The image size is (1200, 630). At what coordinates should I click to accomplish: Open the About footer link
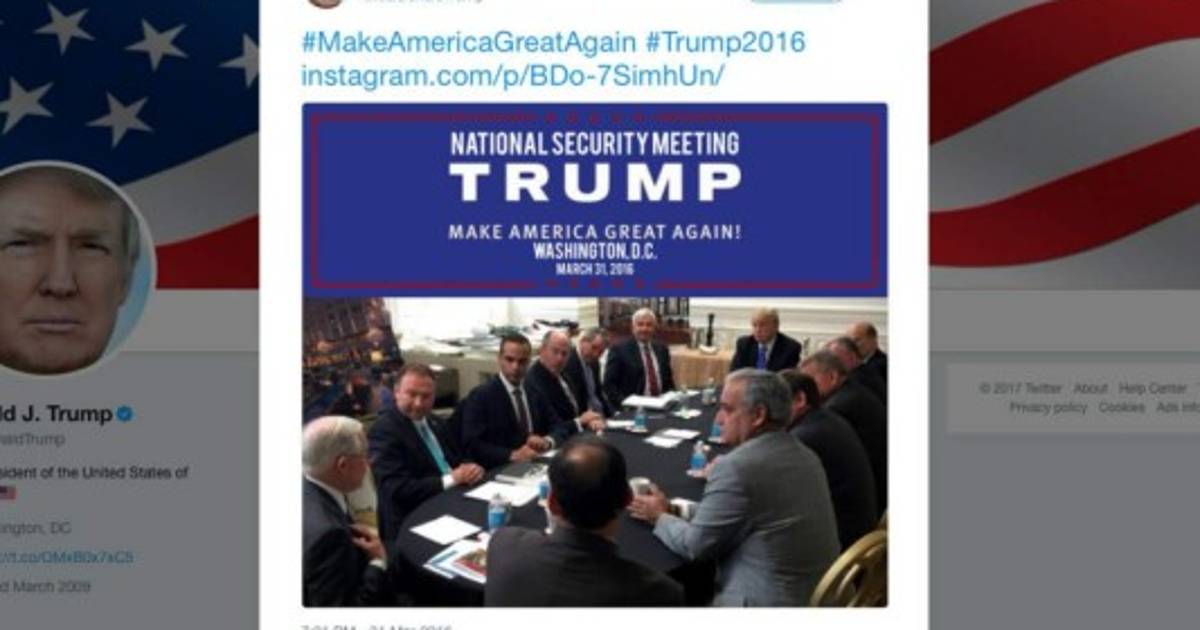pos(1090,388)
